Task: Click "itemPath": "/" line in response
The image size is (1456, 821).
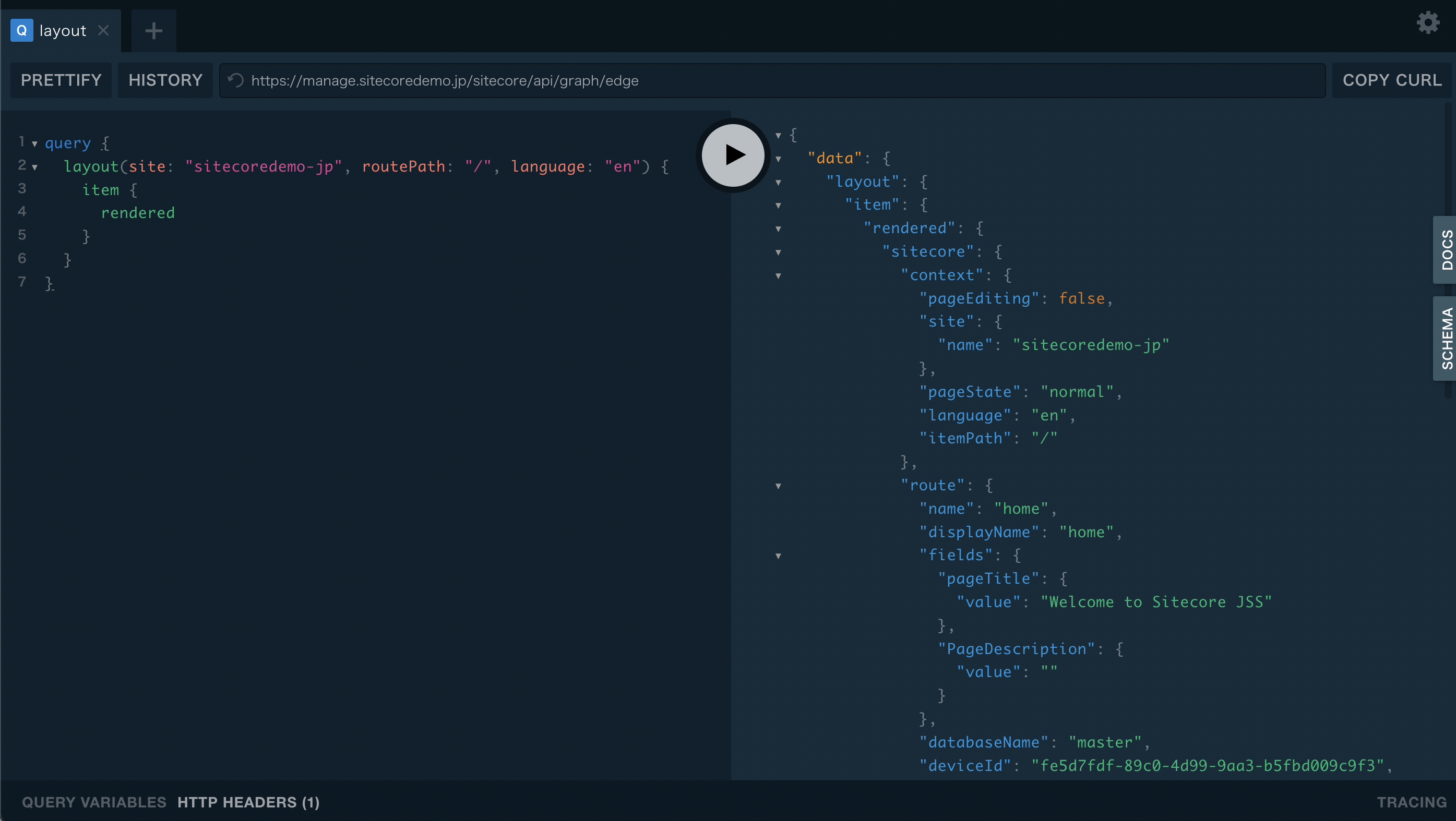Action: [988, 438]
